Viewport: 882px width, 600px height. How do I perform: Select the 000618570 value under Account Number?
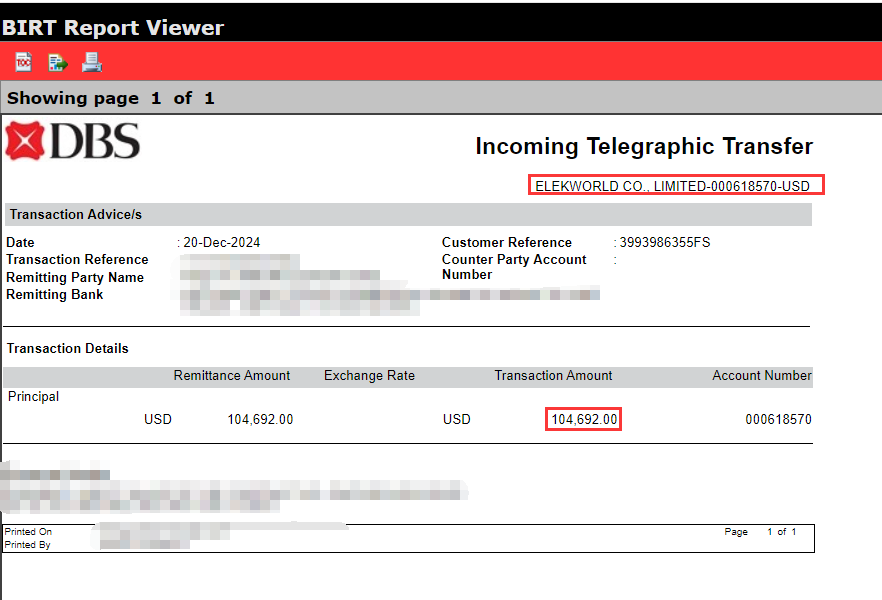point(778,419)
